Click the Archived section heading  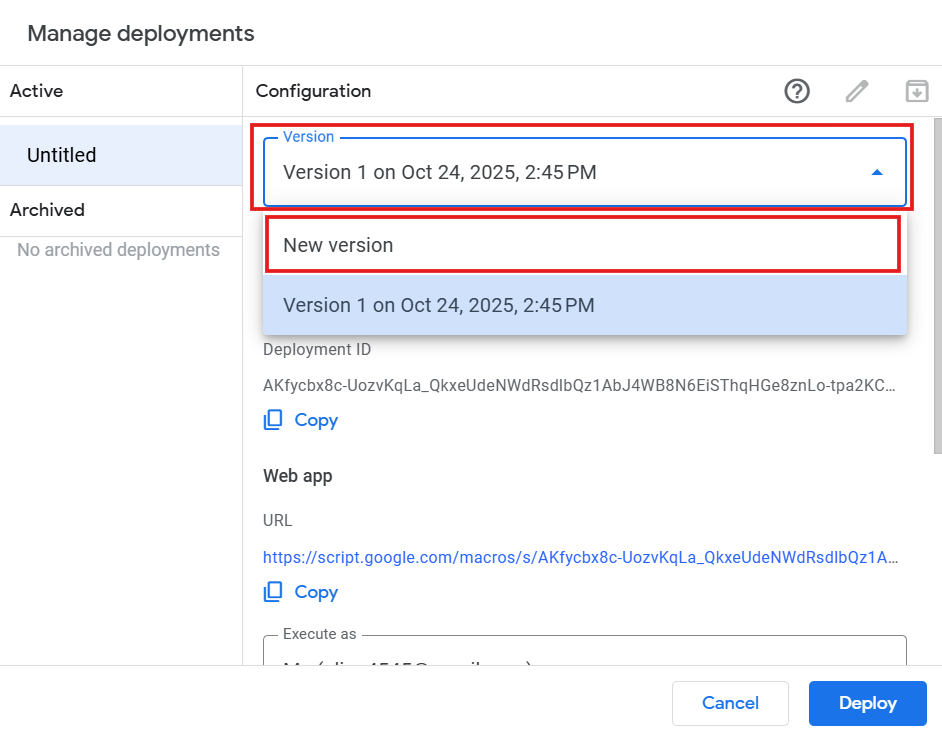47,210
